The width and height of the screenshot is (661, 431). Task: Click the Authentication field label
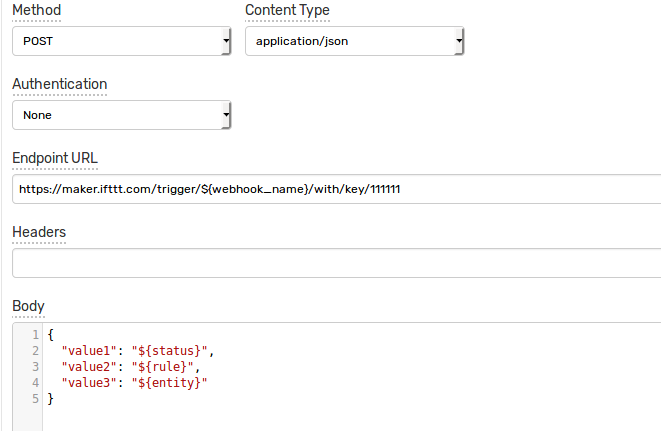point(59,84)
